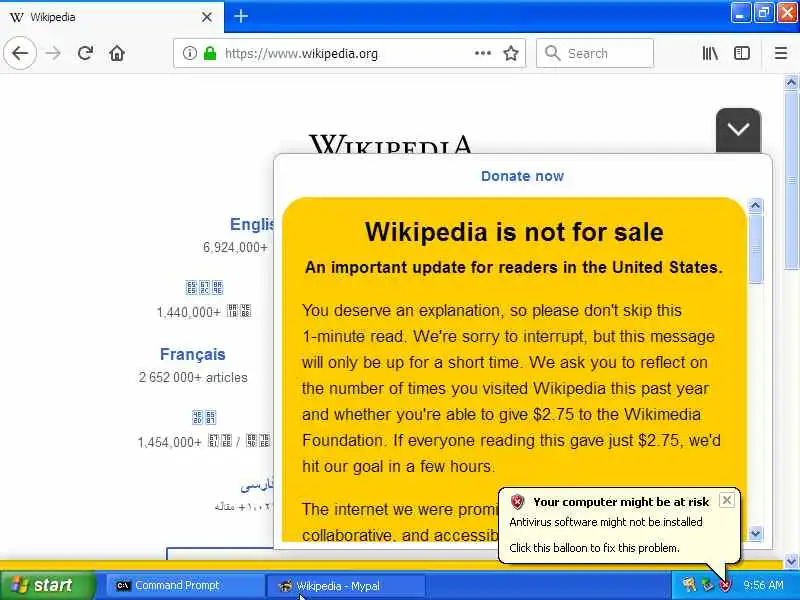The width and height of the screenshot is (800, 600).
Task: Click the page scrollbar up arrow
Action: tap(791, 83)
